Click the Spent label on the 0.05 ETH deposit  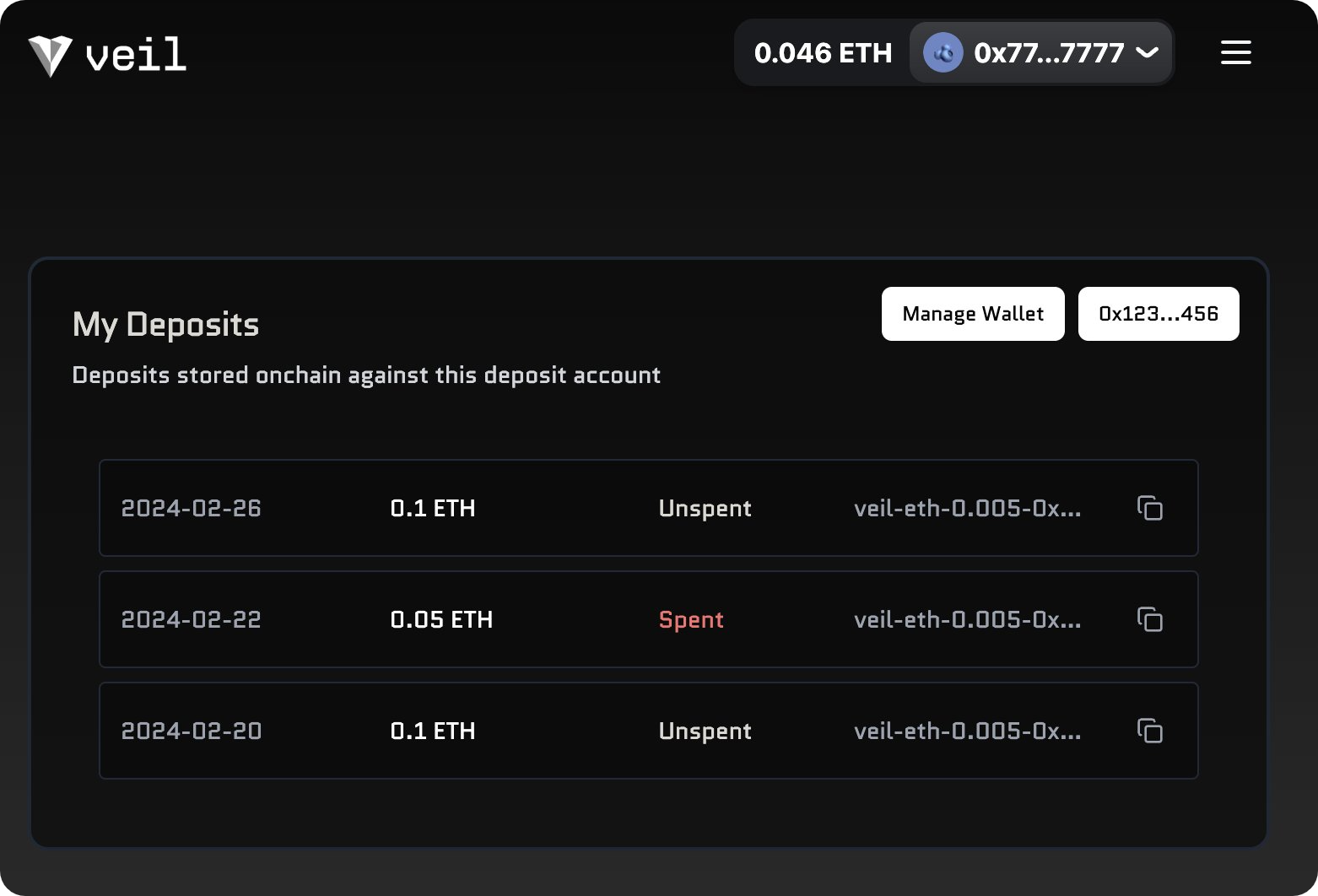point(690,619)
